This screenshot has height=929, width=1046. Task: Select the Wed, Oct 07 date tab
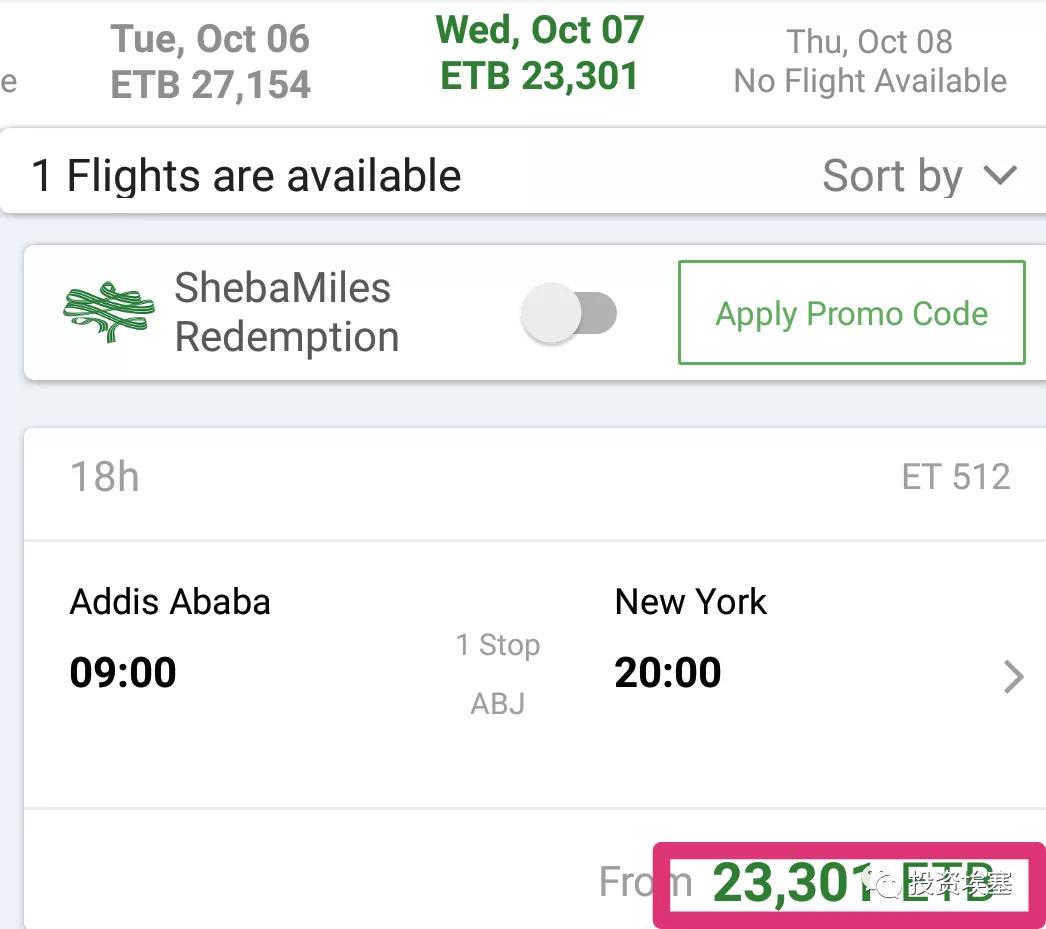539,54
